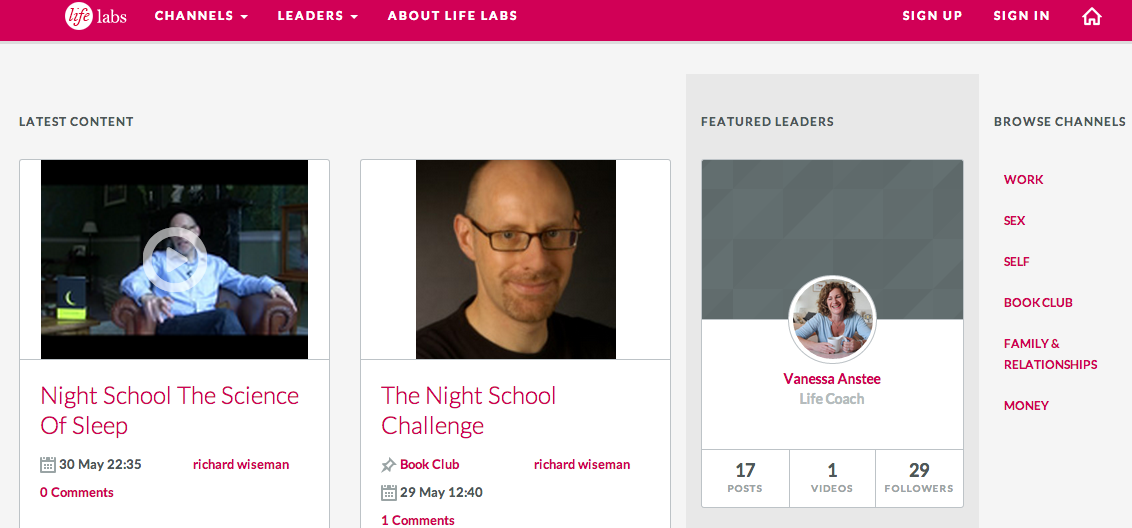Go to the home page icon
1132x528 pixels.
[x=1092, y=16]
